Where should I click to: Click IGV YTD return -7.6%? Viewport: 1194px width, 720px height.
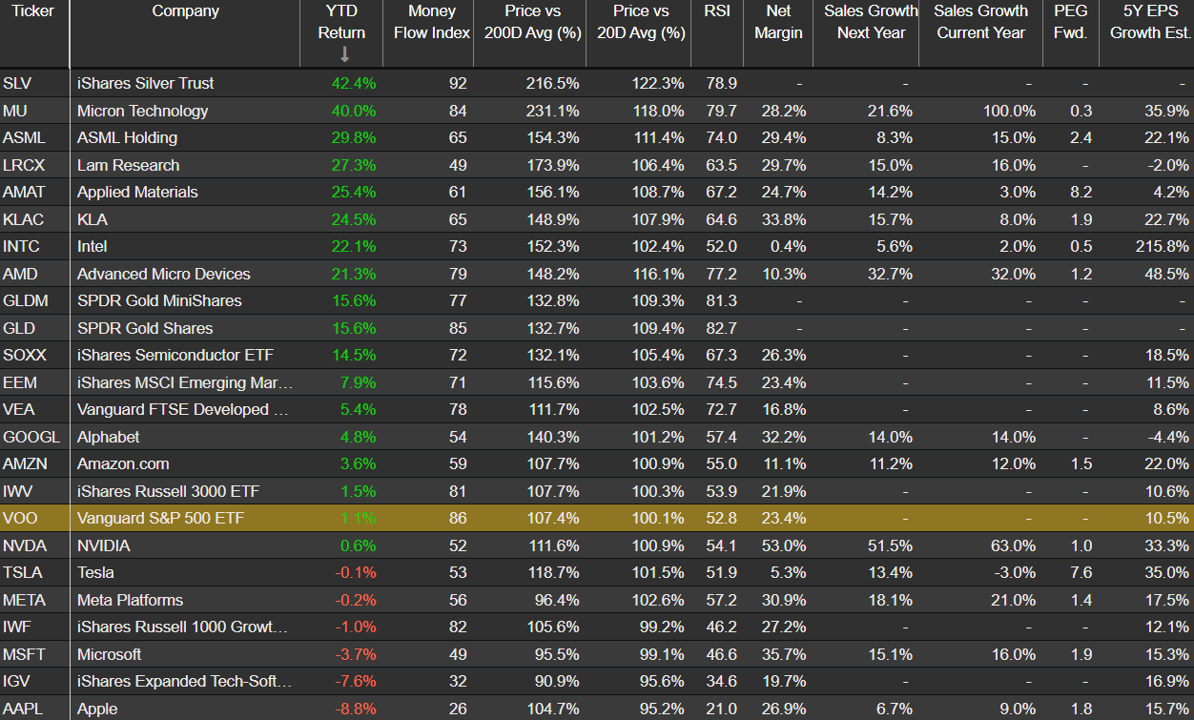[x=356, y=682]
